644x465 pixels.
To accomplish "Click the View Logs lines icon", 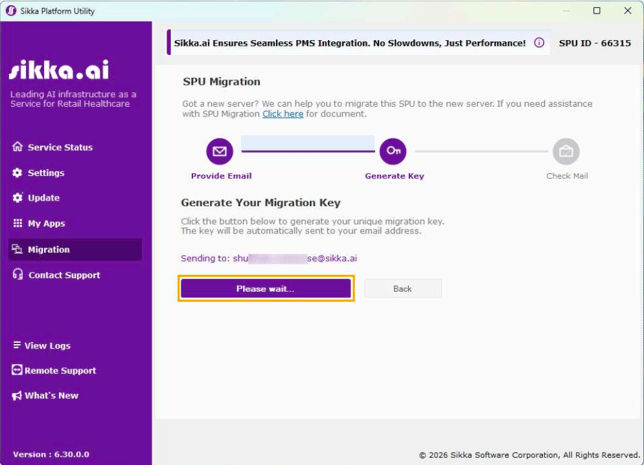I will [x=17, y=345].
